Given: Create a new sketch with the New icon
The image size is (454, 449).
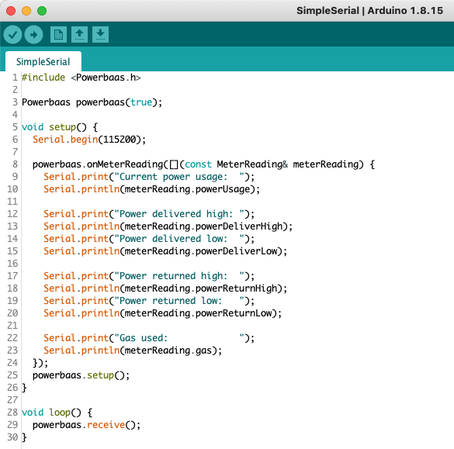Looking at the screenshot, I should 58,34.
